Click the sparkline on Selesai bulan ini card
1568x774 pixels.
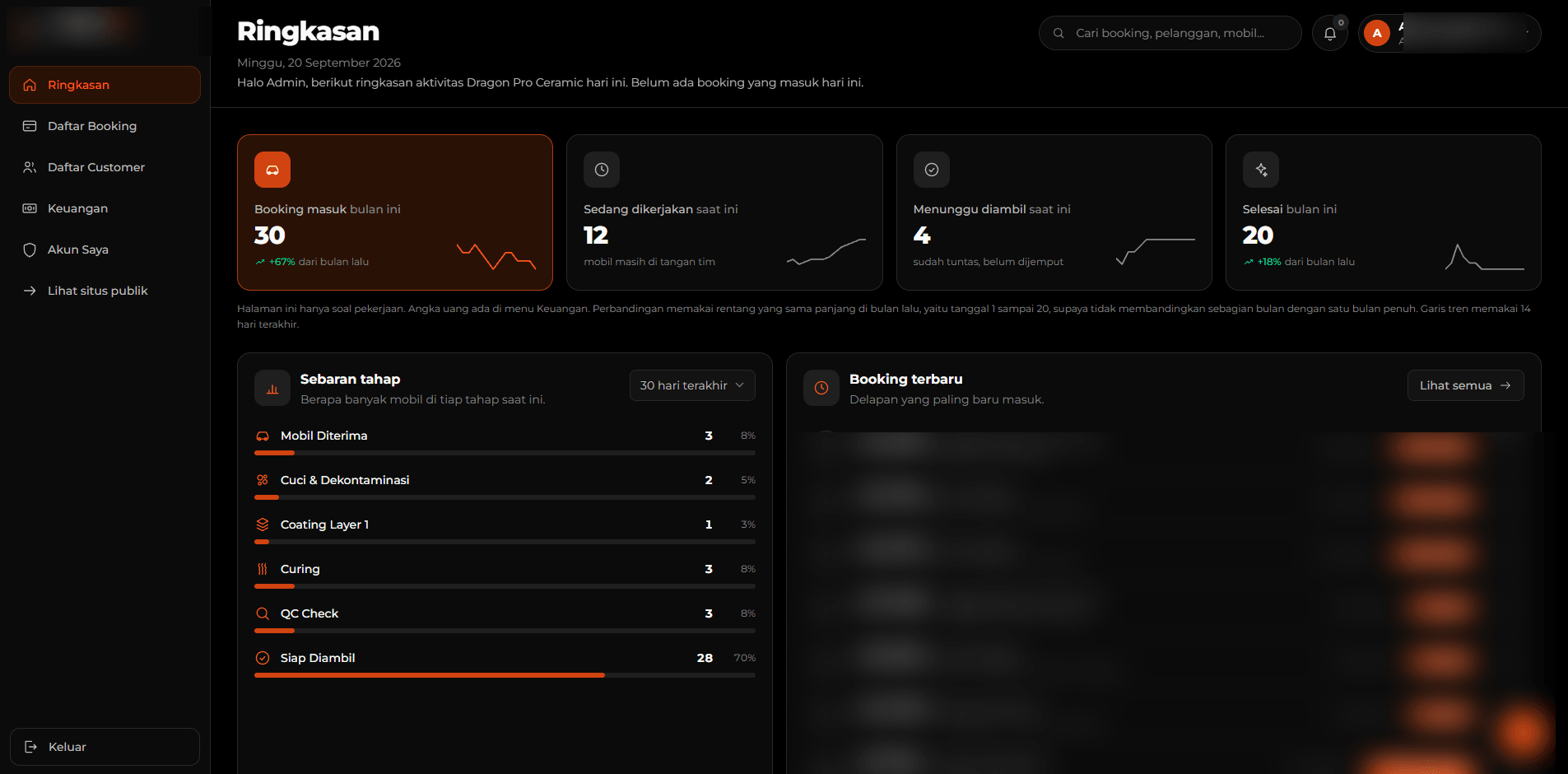1485,256
